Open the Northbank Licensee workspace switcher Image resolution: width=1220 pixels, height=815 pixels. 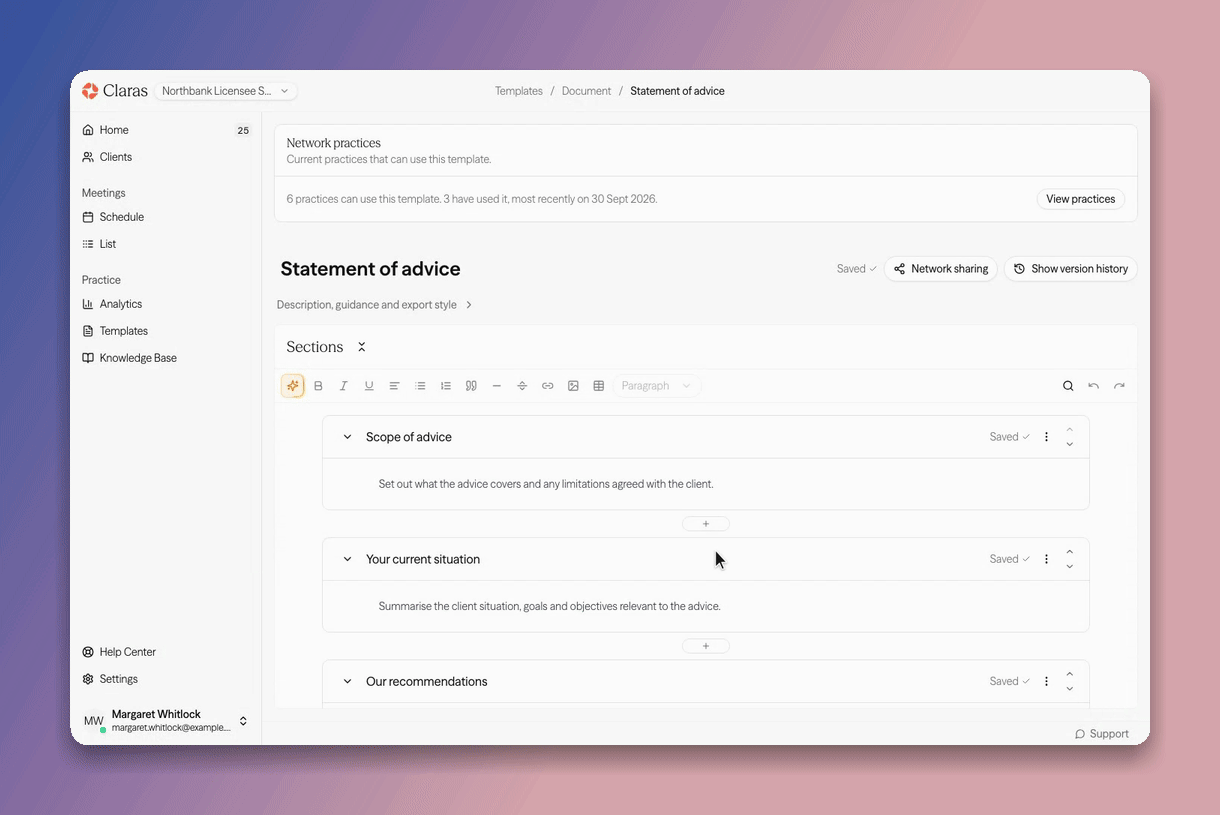pos(226,91)
